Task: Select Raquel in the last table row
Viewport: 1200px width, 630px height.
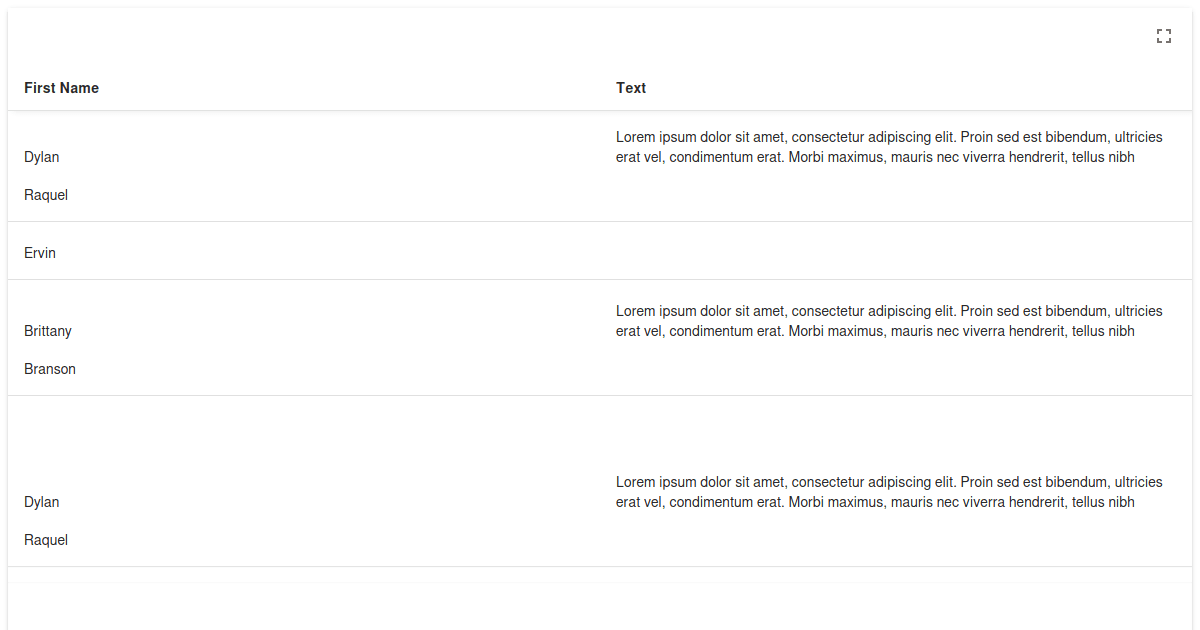Action: click(x=46, y=540)
